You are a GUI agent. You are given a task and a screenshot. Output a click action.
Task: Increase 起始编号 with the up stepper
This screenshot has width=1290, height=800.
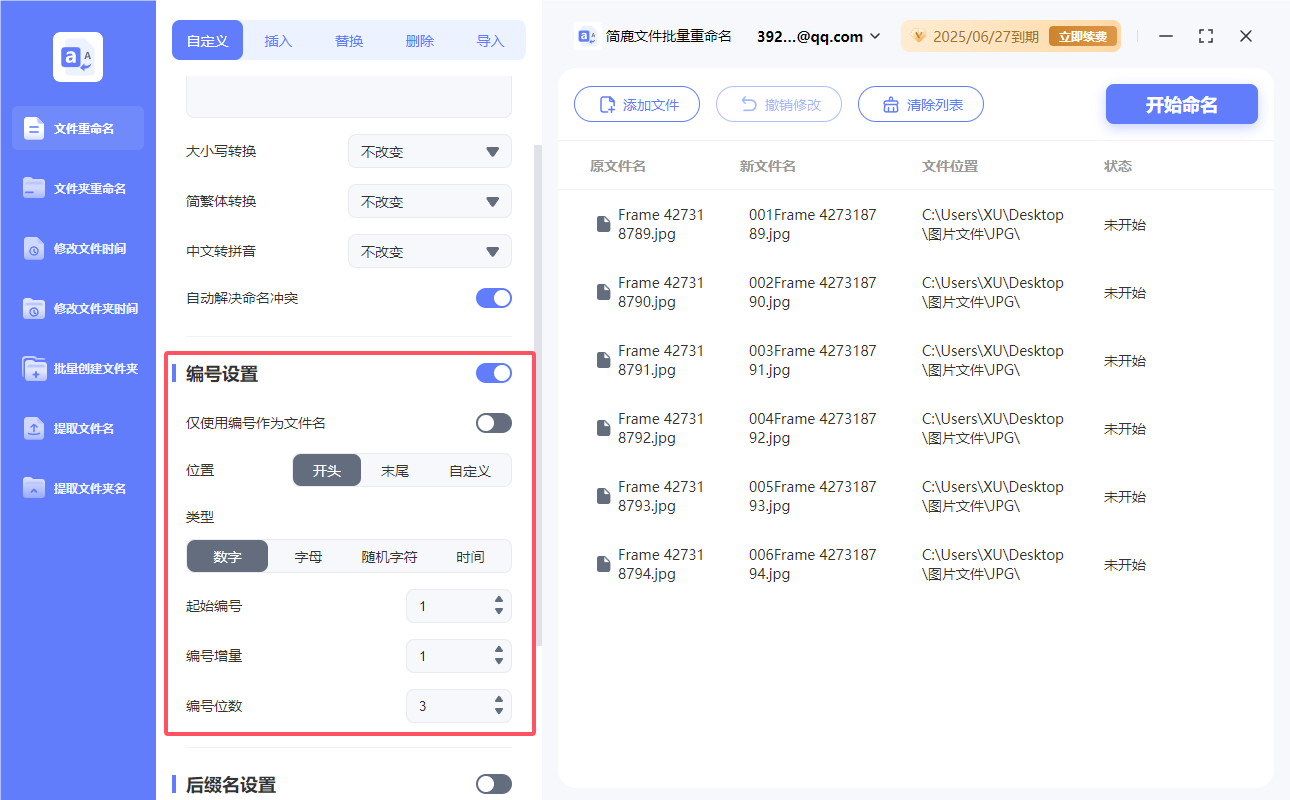point(497,600)
